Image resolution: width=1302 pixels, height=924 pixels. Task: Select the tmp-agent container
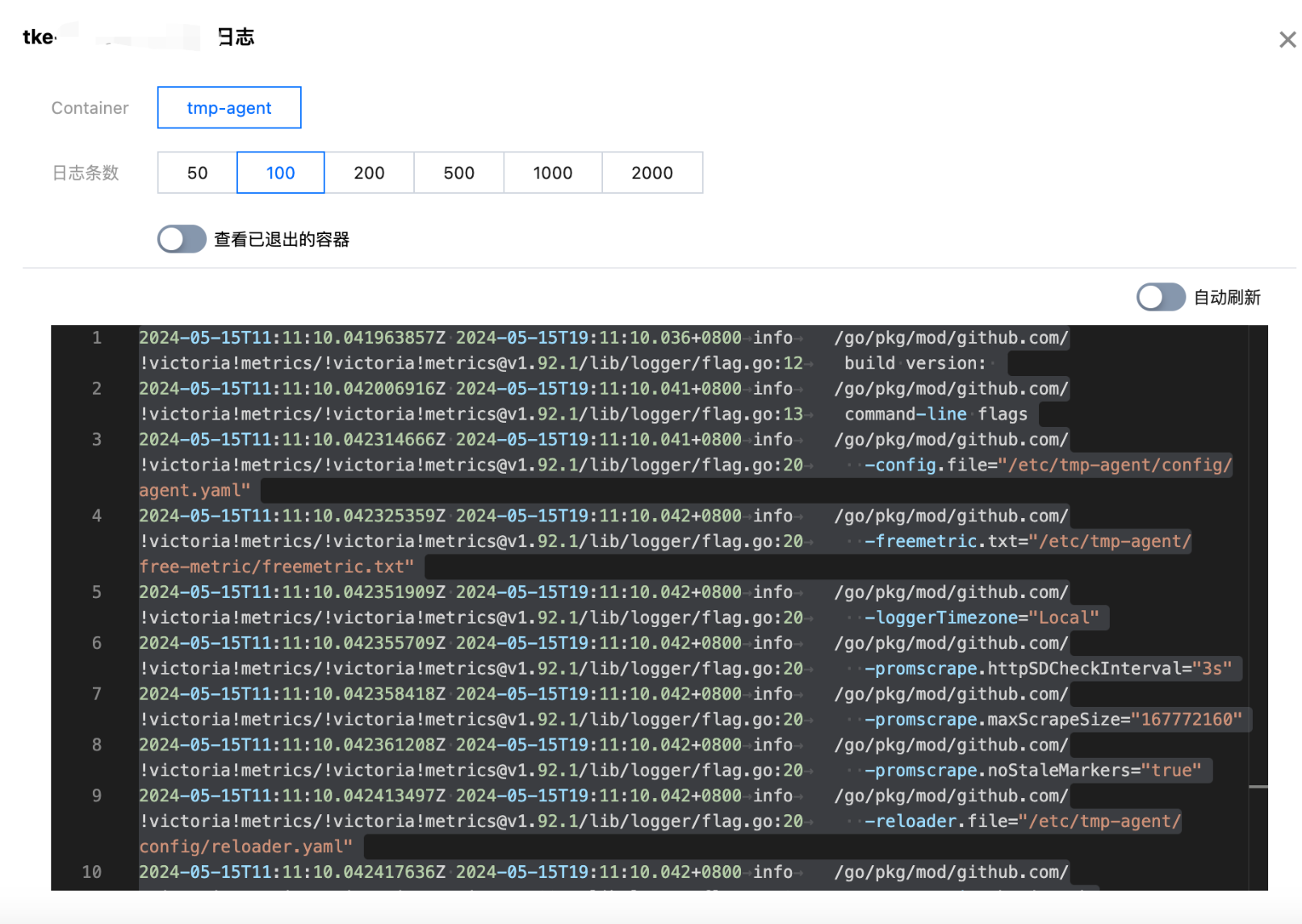coord(229,107)
